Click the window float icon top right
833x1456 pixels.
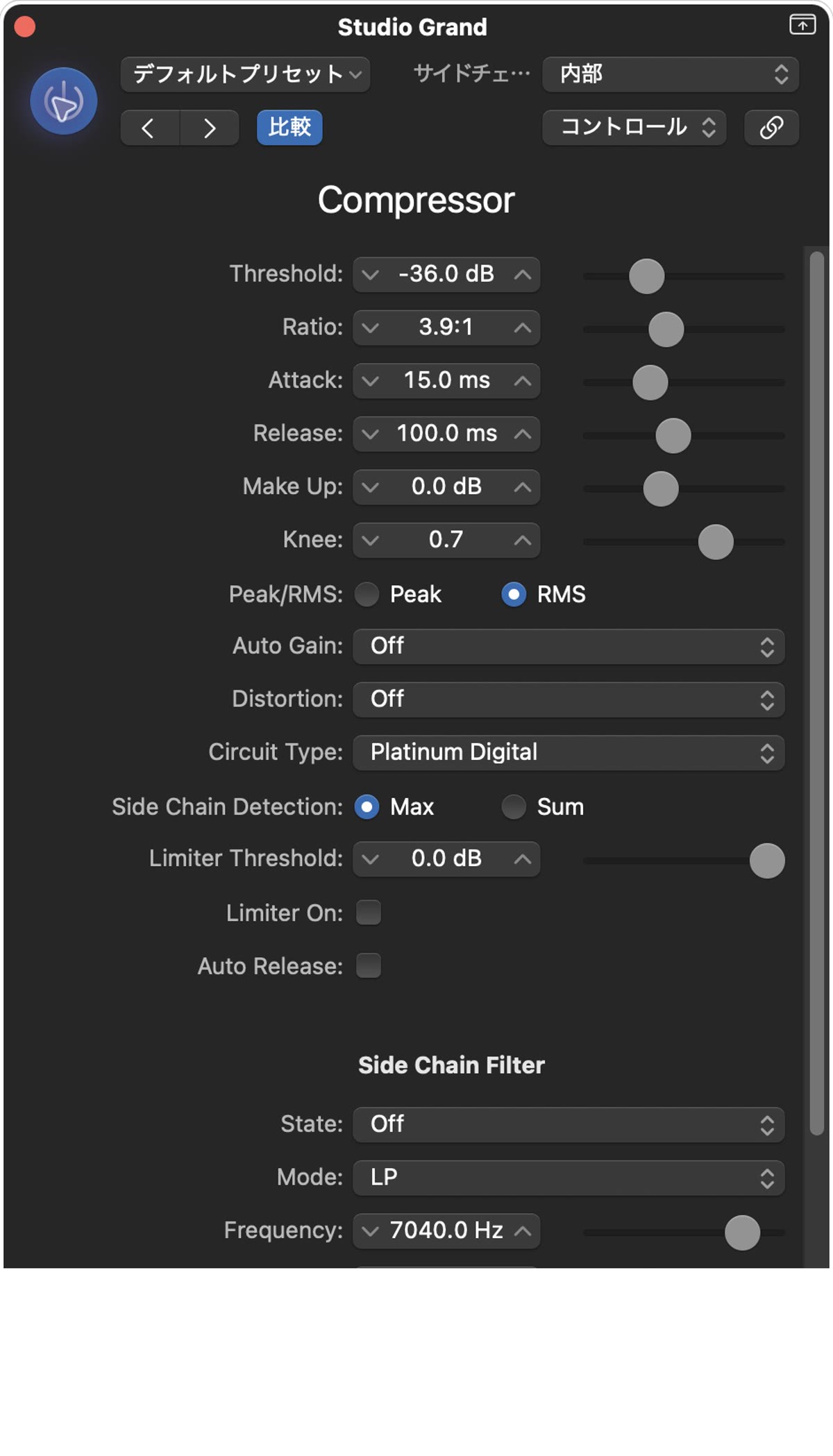coord(802,25)
